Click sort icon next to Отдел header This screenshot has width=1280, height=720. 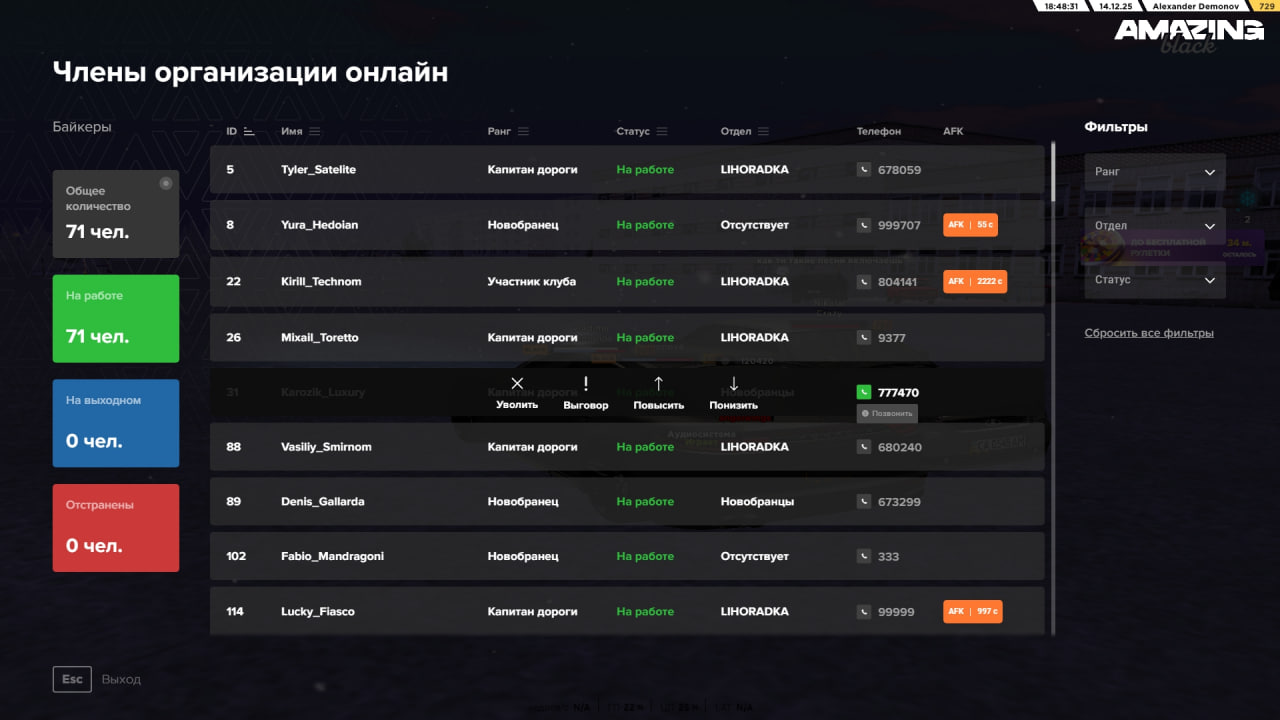point(764,131)
